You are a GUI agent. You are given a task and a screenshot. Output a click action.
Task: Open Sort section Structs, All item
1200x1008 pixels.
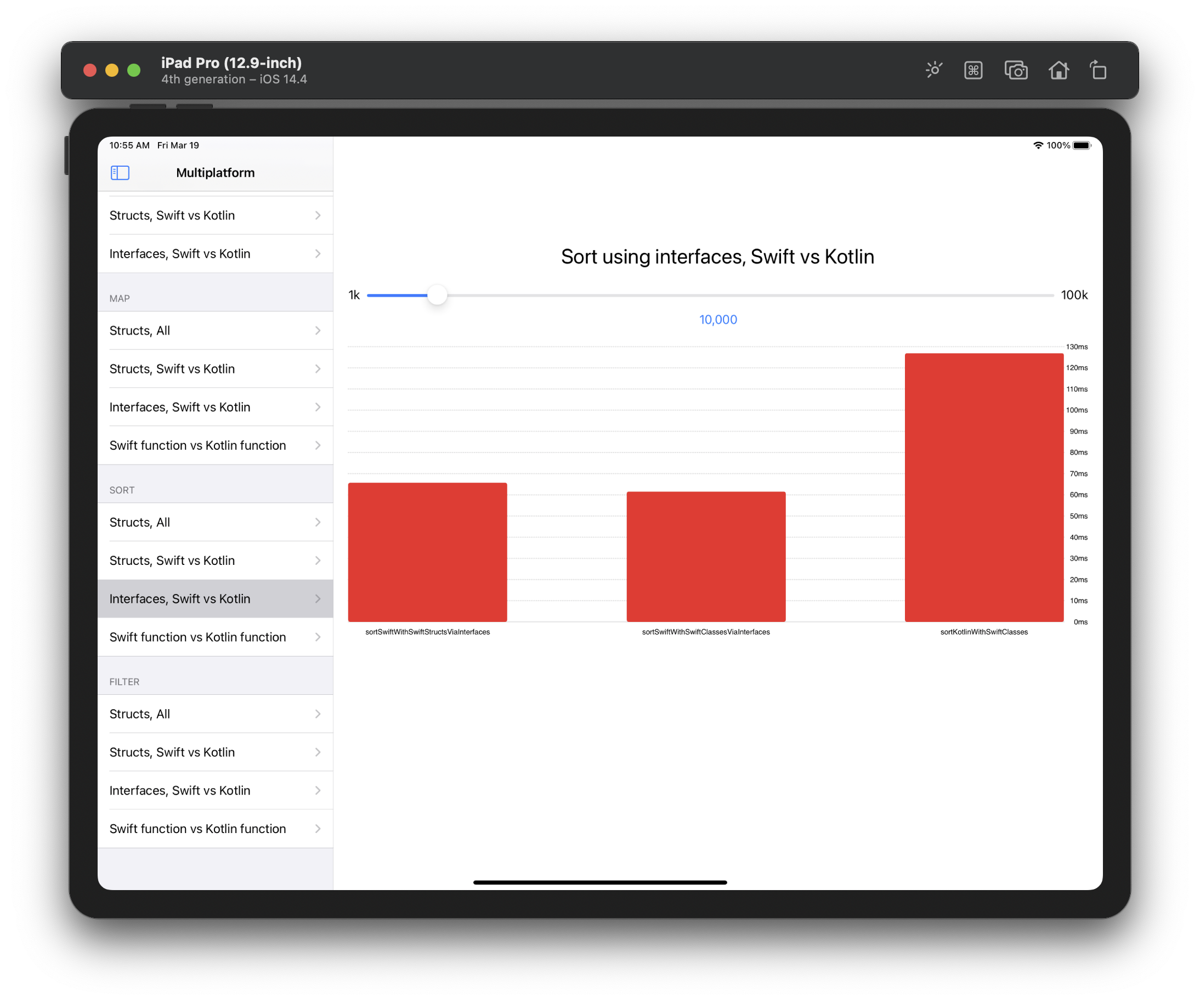point(215,522)
